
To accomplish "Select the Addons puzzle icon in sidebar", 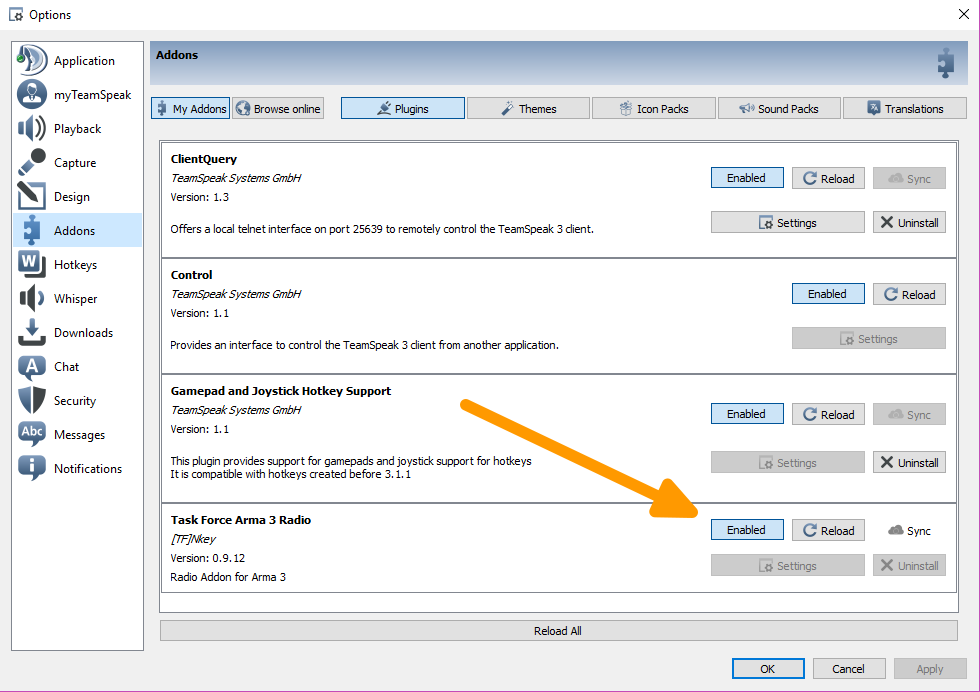I will [x=31, y=230].
